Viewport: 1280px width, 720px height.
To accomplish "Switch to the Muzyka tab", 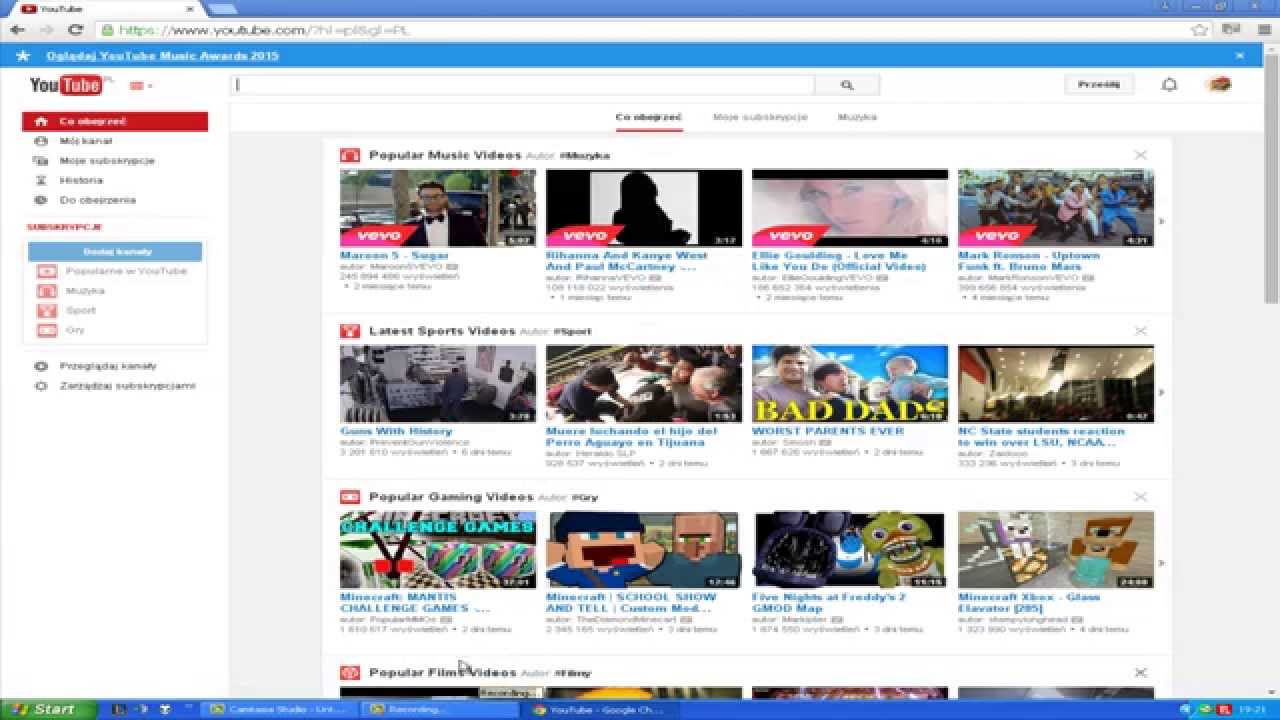I will coord(857,117).
